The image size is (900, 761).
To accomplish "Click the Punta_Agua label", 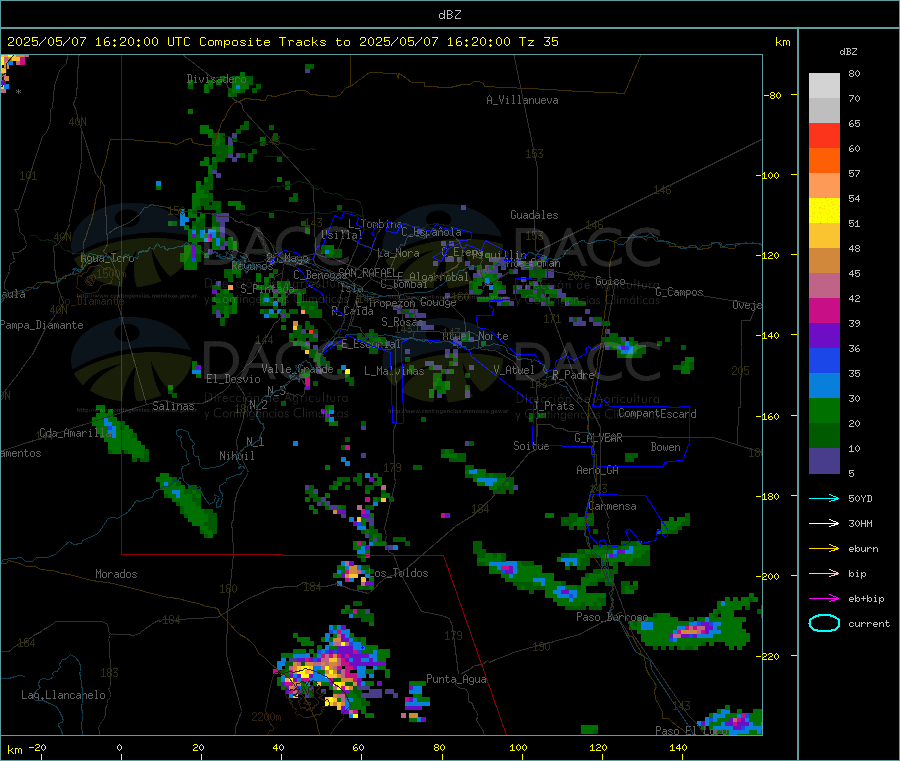I will click(456, 679).
